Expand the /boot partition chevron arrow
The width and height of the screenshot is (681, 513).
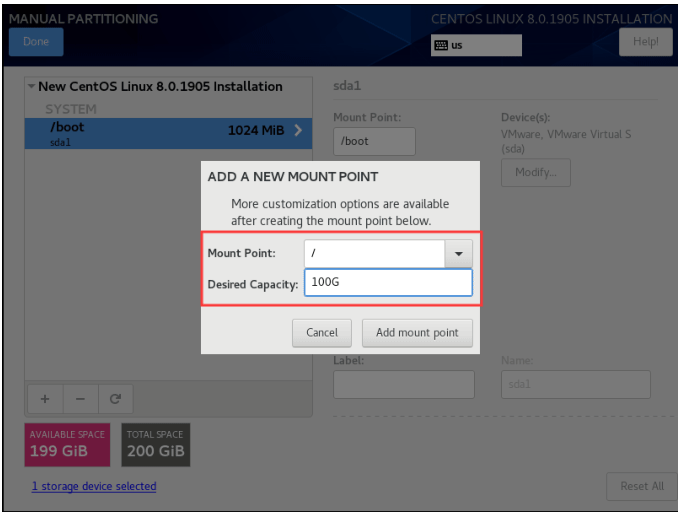[x=297, y=132]
